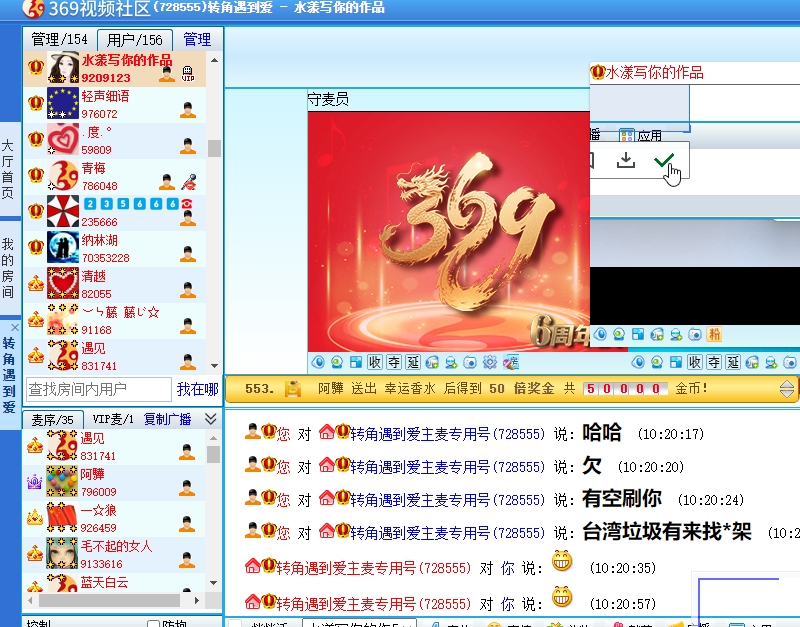The height and width of the screenshot is (627, 800).
Task: Click the add-user icon under the 守麦员 video
Action: pos(451,362)
